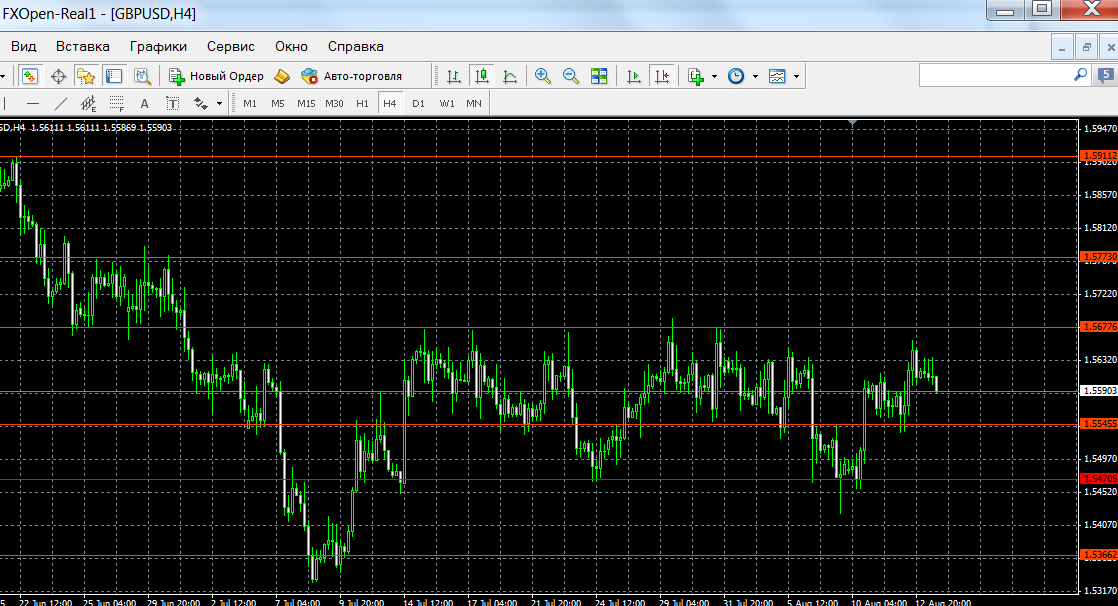Open the MQL5 community chat icon

coord(1106,74)
